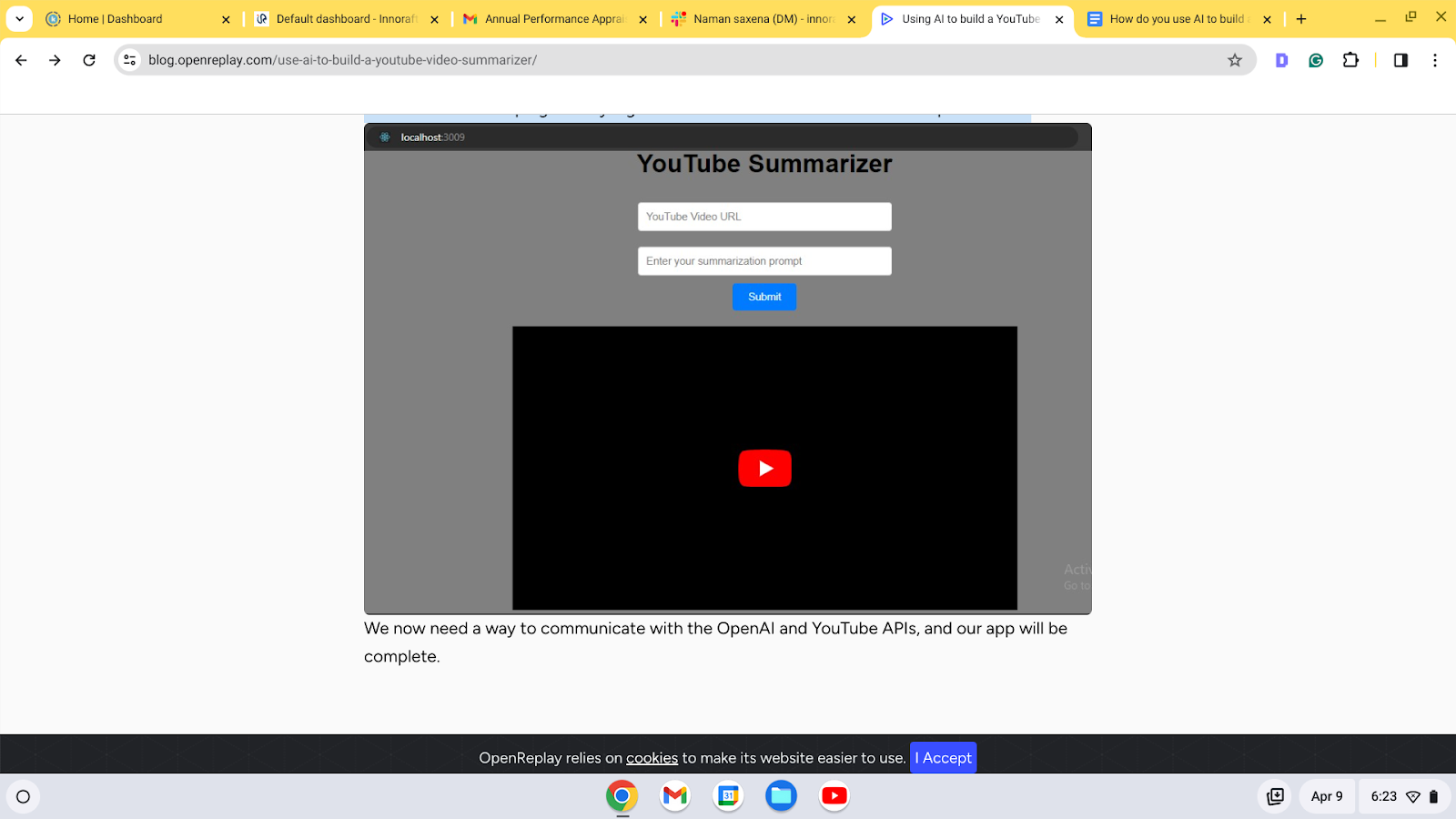Click the YouTube Video URL field

tap(764, 217)
